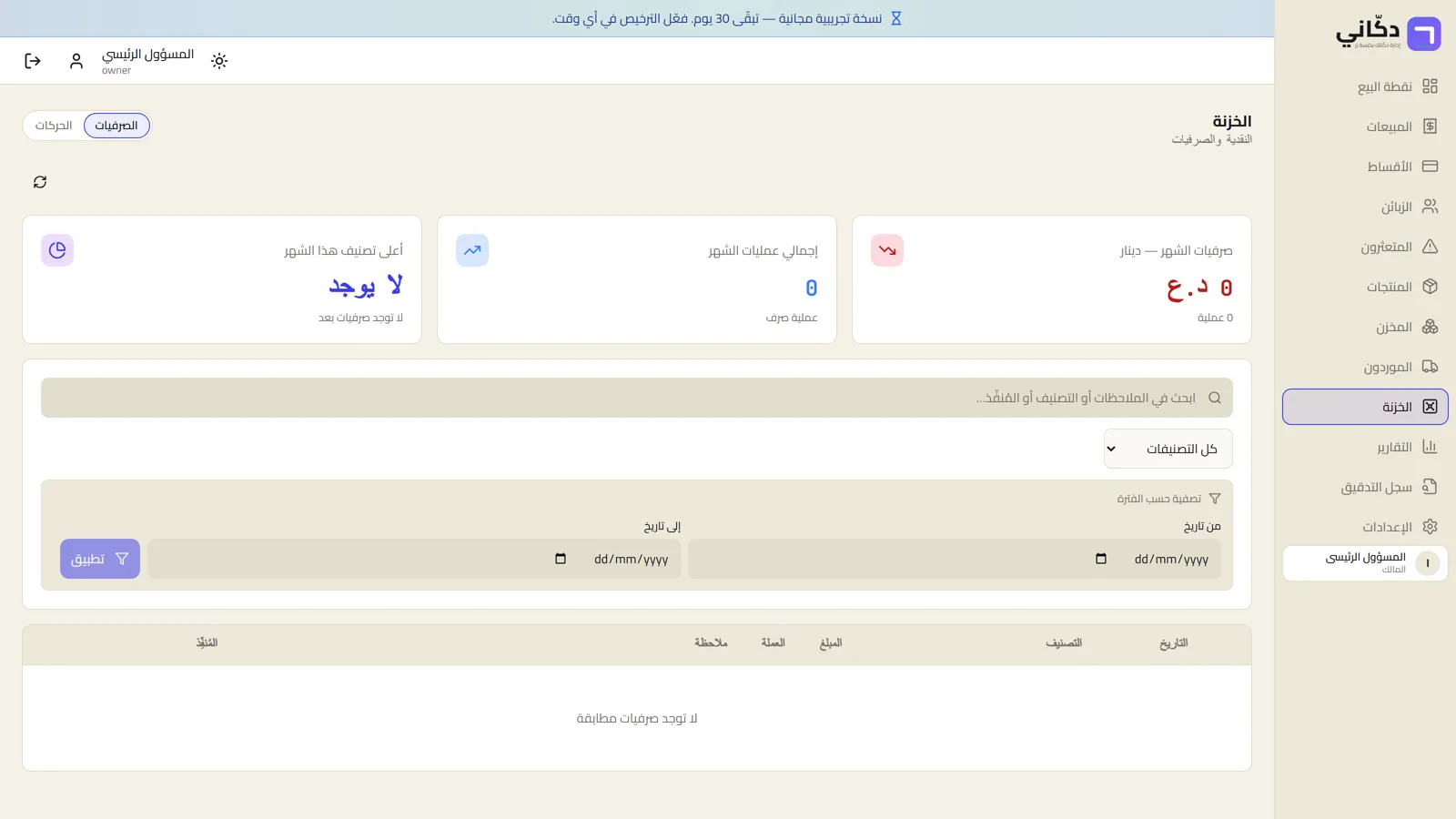
Task: Click the التقارير chart icon
Action: click(1430, 447)
